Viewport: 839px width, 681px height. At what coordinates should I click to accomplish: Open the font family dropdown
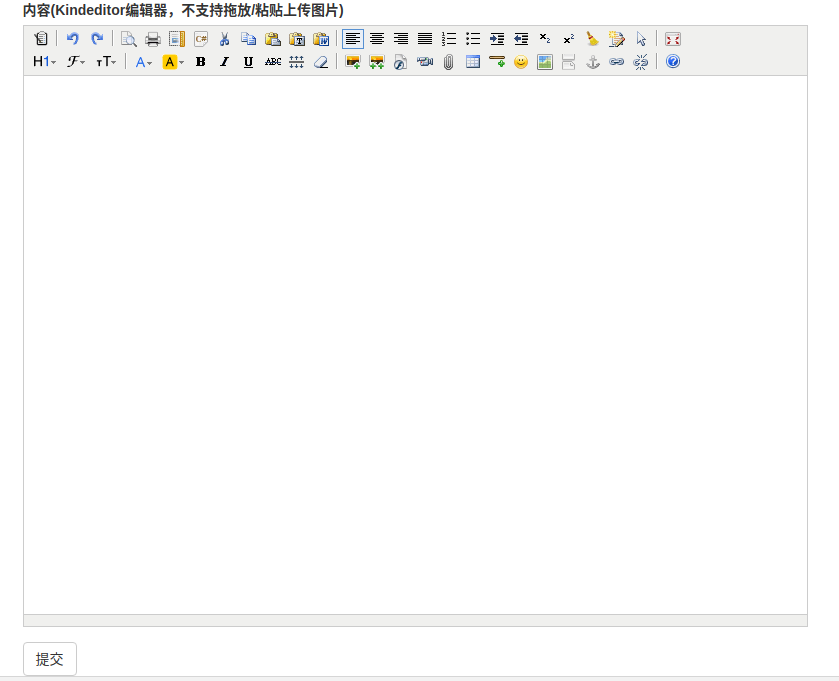(76, 62)
